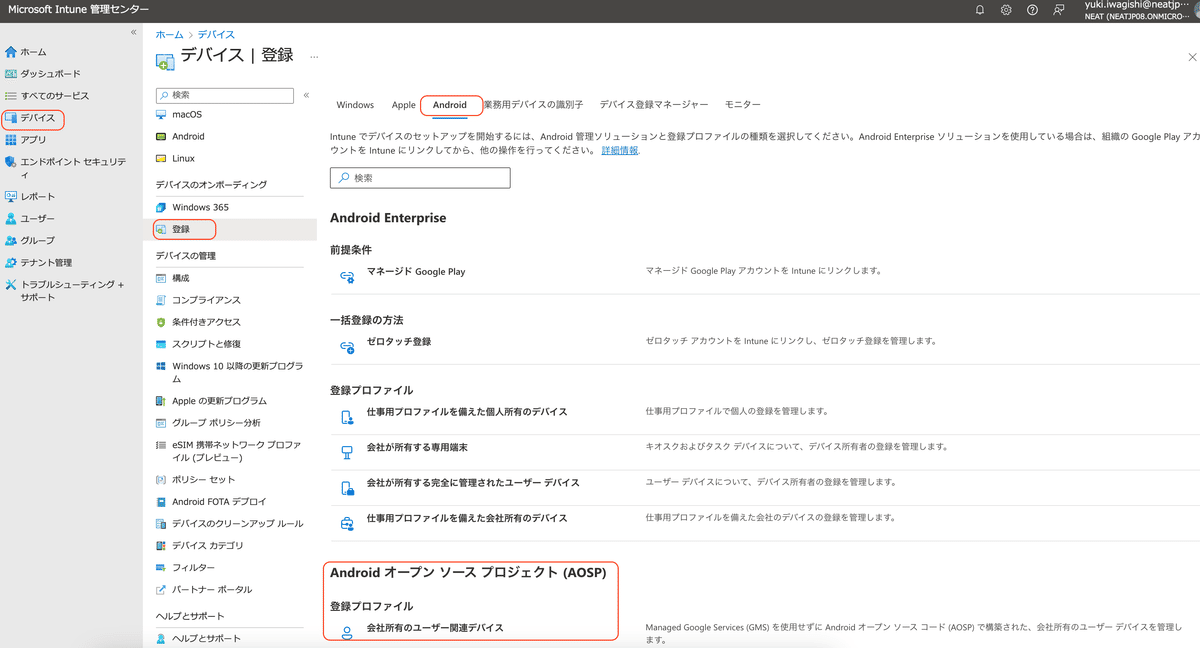Open the settings gear icon
This screenshot has height=648, width=1200.
[1006, 10]
